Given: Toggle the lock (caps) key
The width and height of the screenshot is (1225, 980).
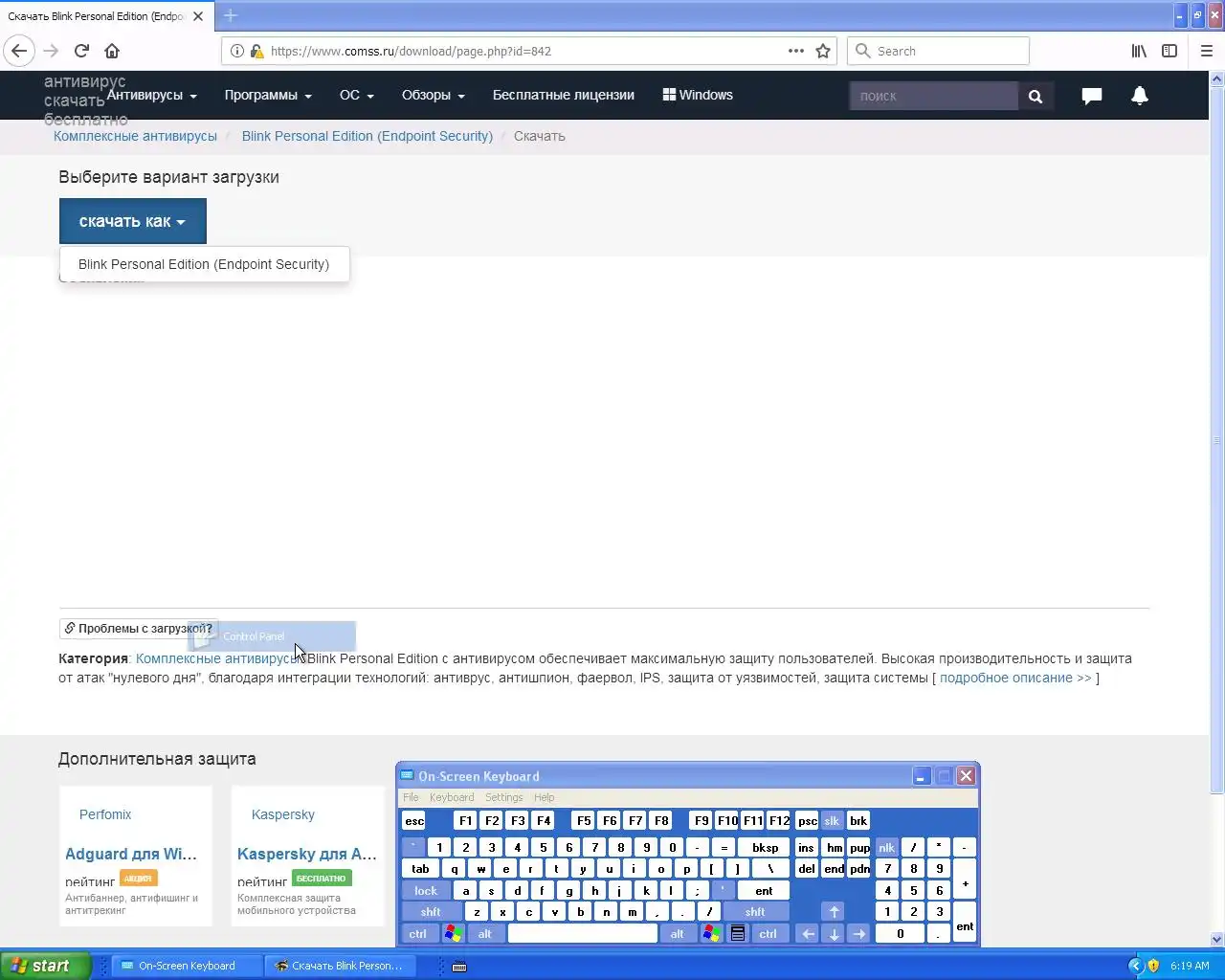Looking at the screenshot, I should tap(426, 890).
